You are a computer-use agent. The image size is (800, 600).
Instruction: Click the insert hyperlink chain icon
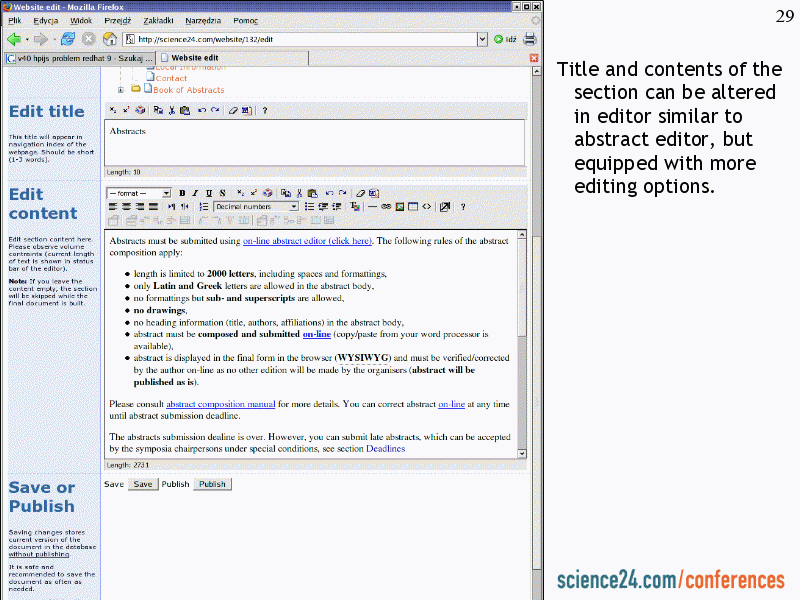point(386,207)
